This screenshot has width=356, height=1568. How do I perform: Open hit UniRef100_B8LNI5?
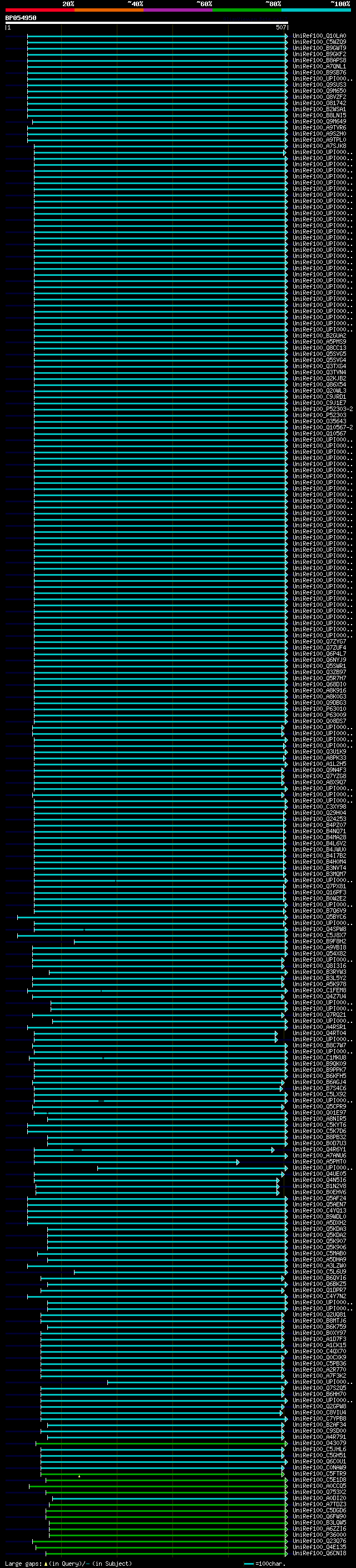click(x=319, y=115)
